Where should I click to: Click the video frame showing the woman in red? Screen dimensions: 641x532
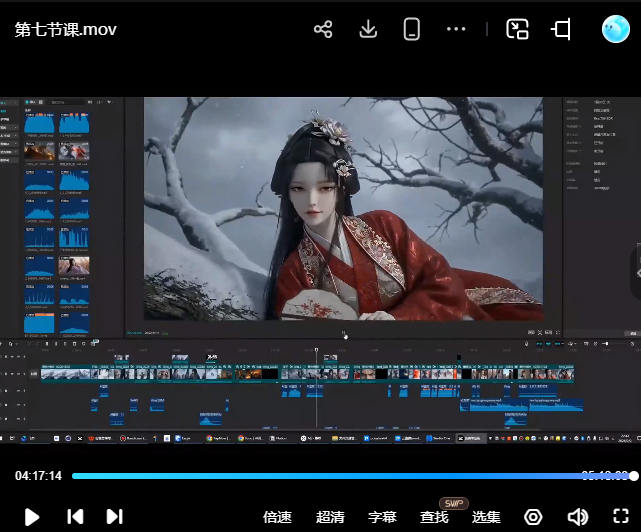coord(343,208)
